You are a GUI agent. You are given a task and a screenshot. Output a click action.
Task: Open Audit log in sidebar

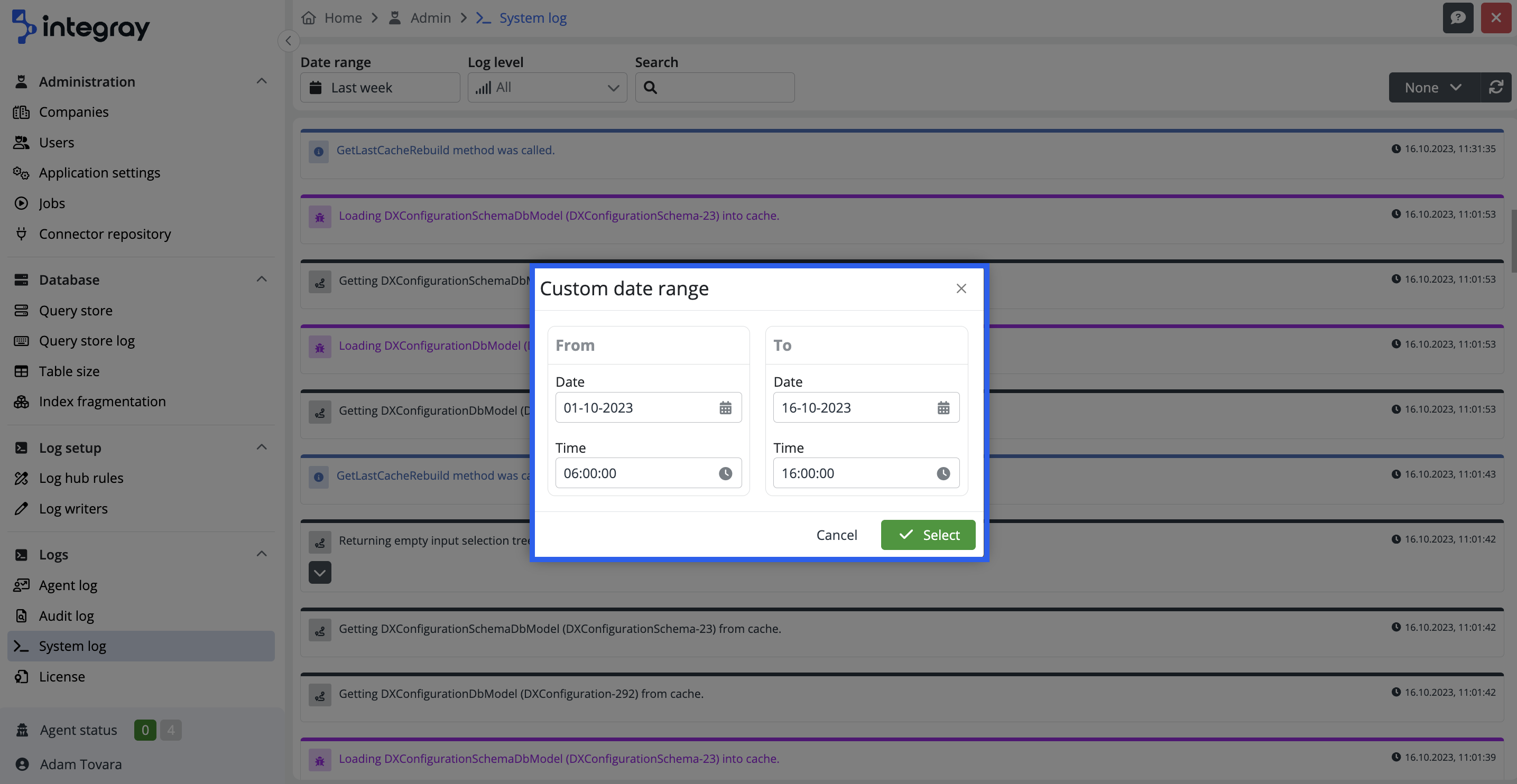point(66,615)
